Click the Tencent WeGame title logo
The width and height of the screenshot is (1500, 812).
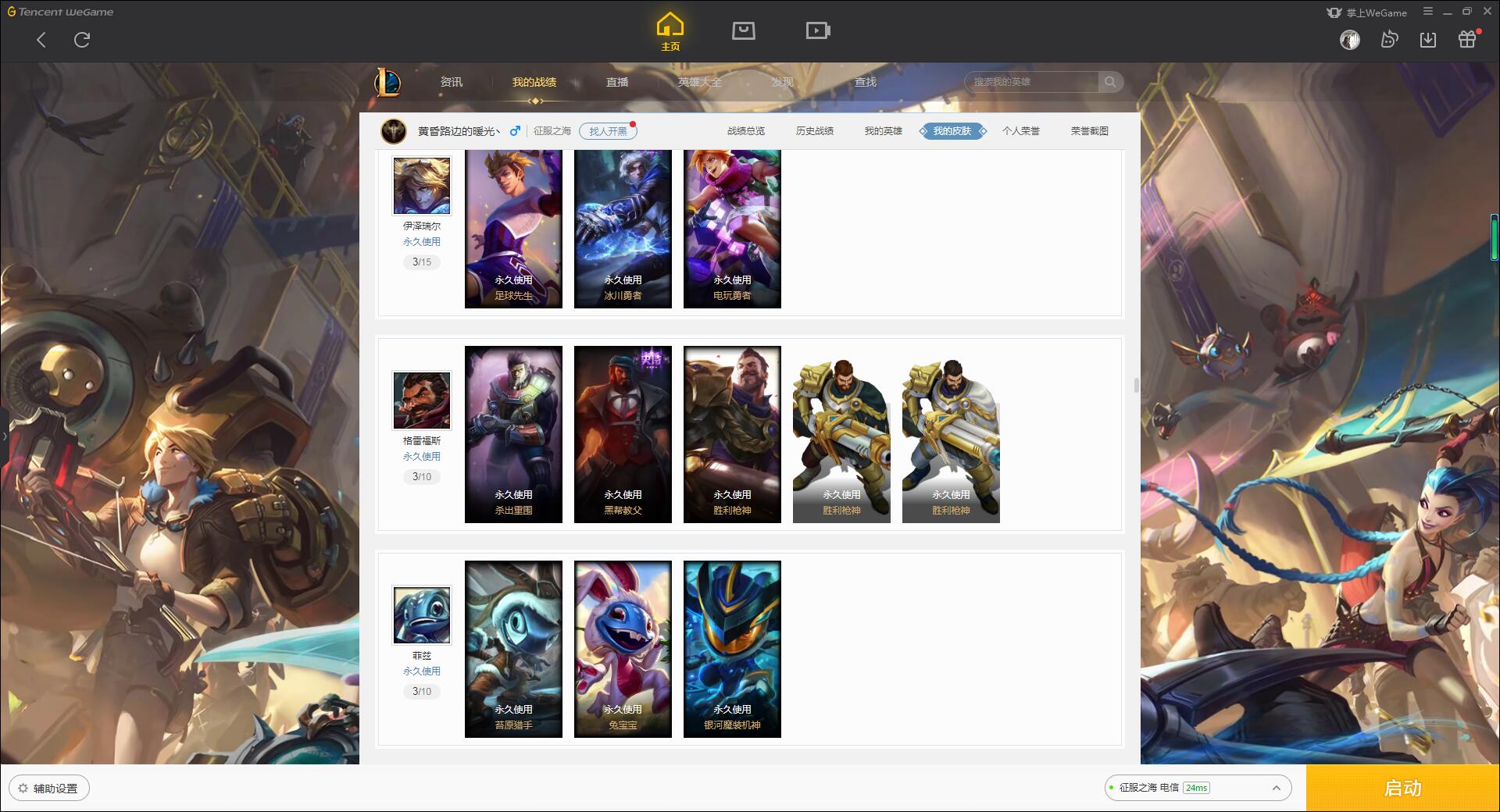point(61,12)
